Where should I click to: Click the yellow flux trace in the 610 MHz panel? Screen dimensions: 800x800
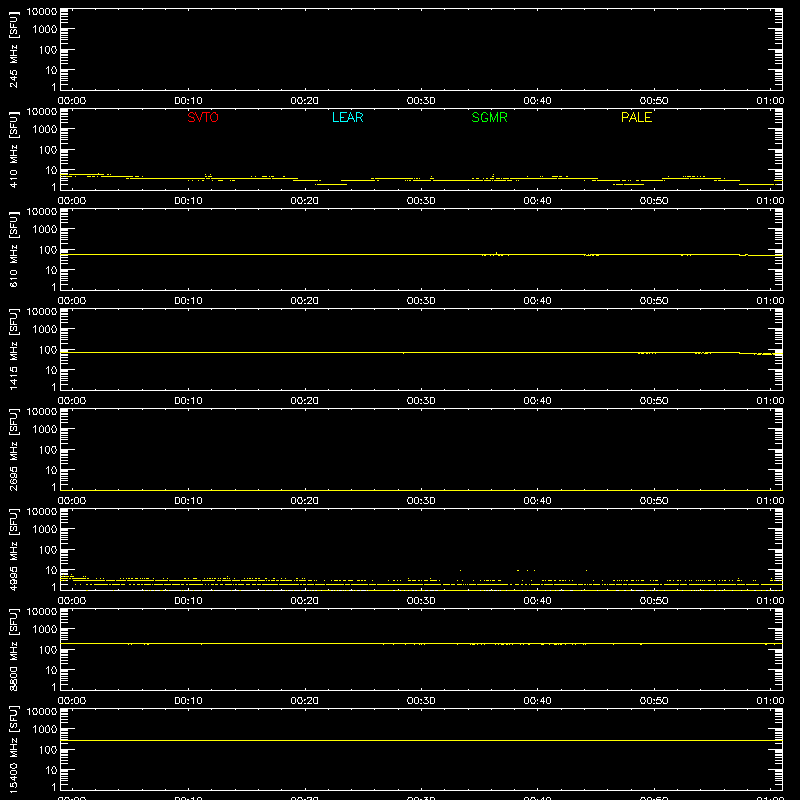point(421,255)
